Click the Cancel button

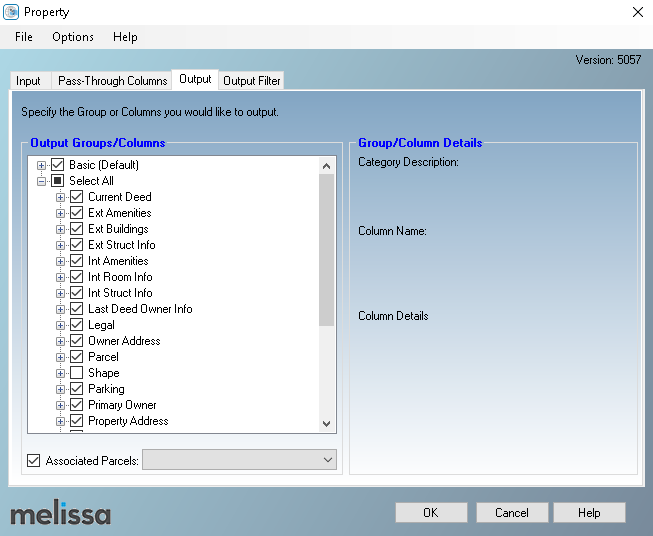point(511,513)
